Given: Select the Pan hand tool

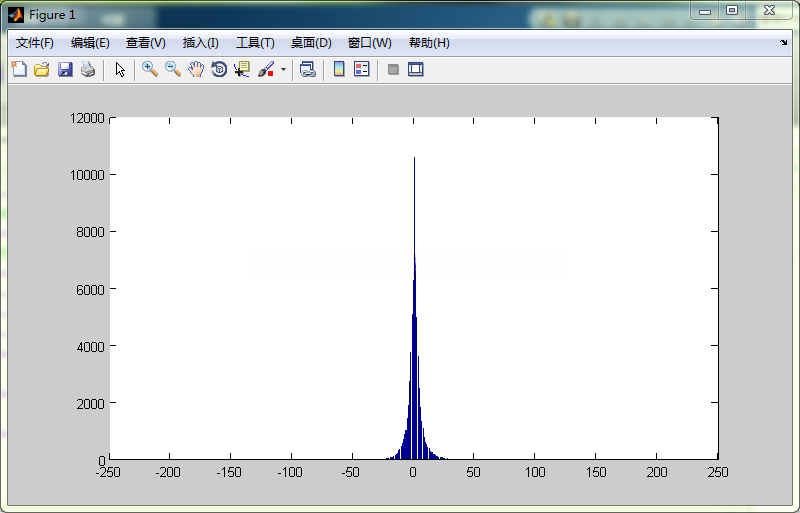Looking at the screenshot, I should click(x=196, y=69).
